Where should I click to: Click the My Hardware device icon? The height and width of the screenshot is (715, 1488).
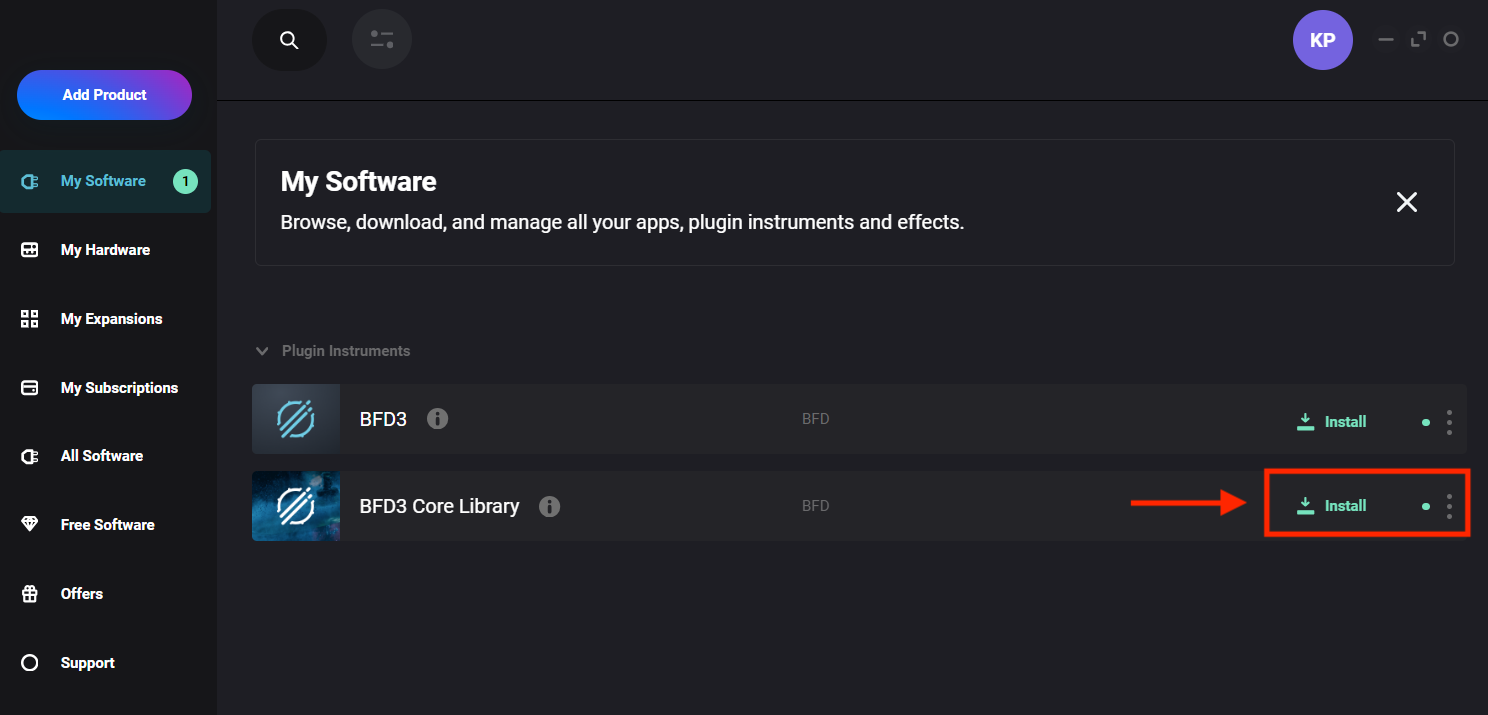pos(30,250)
